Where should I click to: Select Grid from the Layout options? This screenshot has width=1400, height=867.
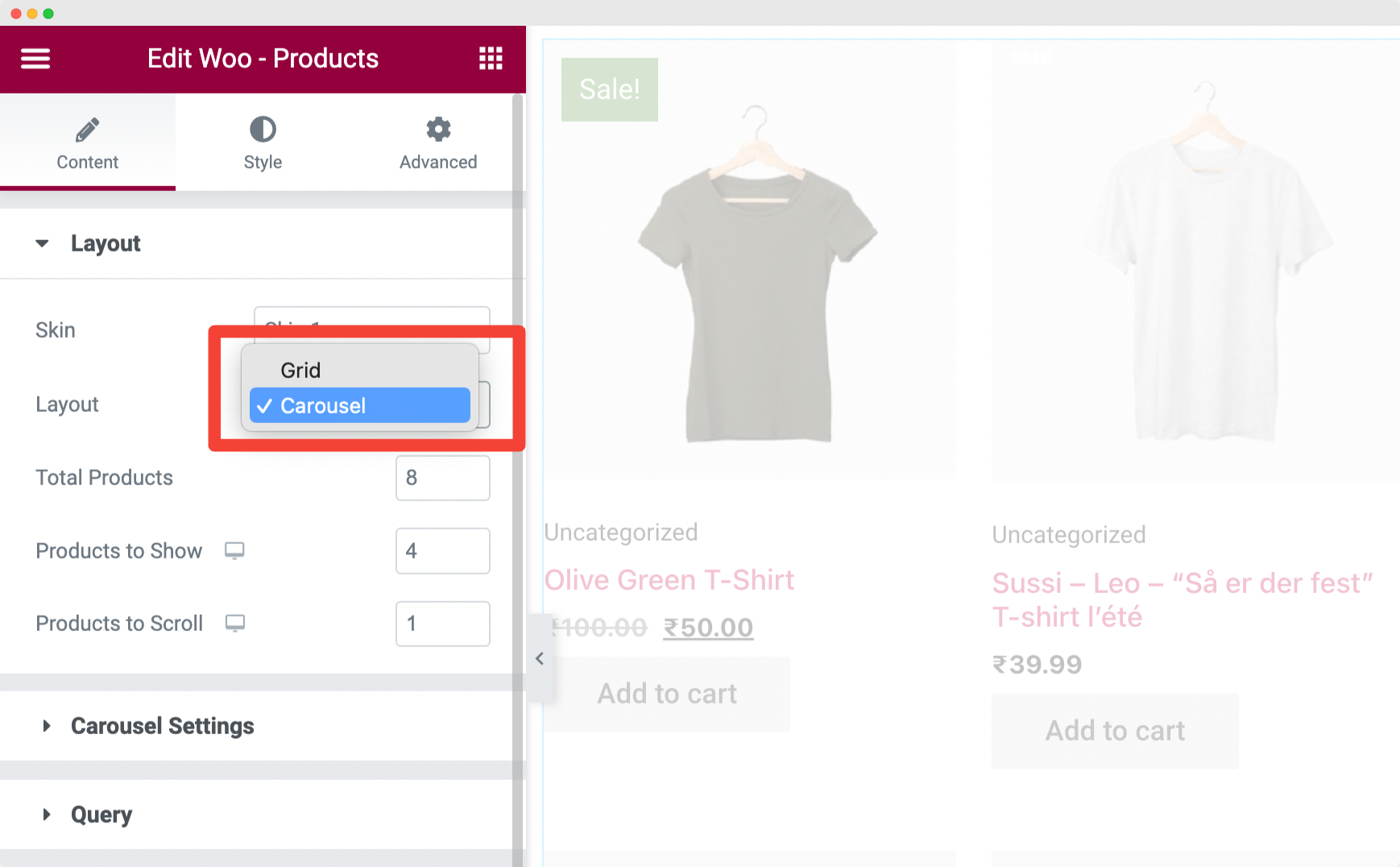click(x=300, y=370)
